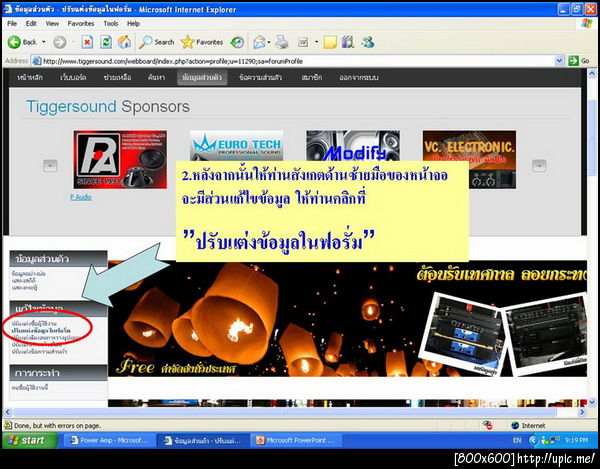Print the page using printer icon
The image size is (600, 469).
pos(282,42)
